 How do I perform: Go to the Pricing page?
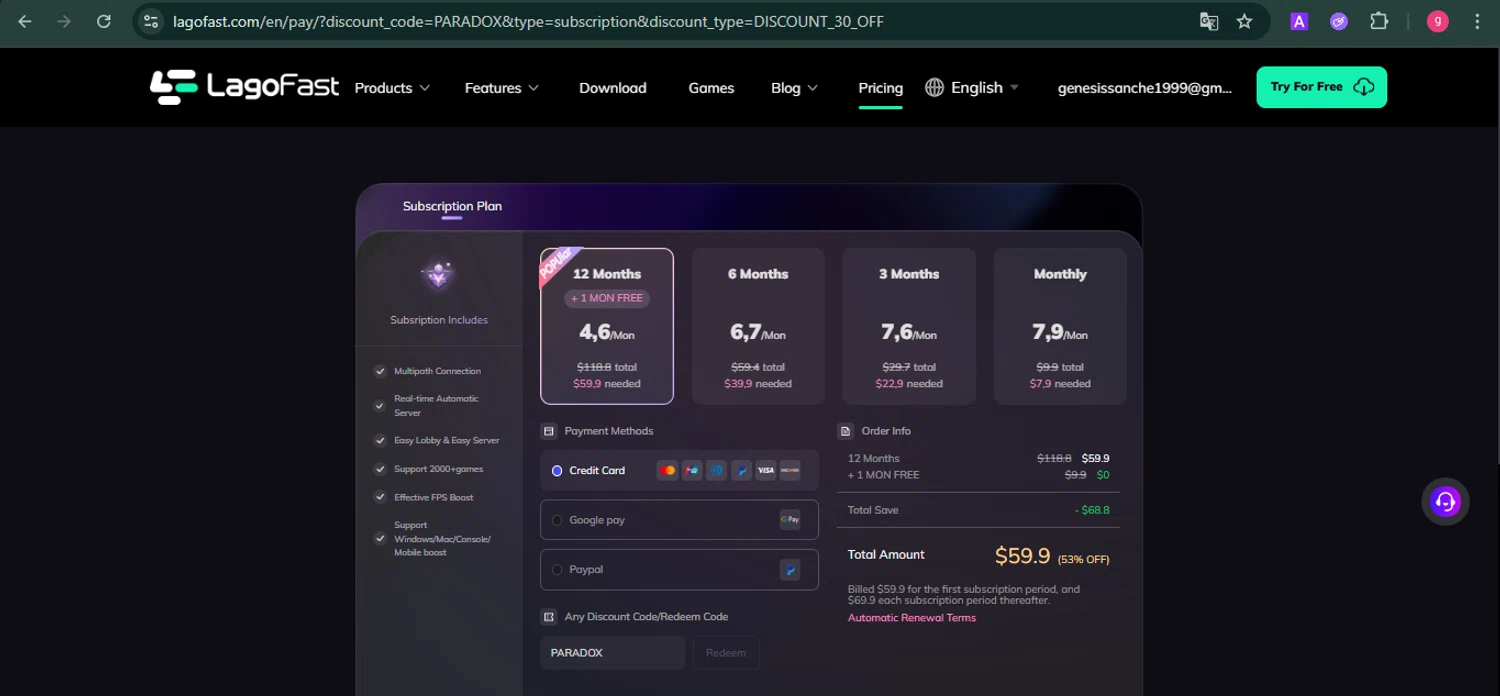click(881, 88)
